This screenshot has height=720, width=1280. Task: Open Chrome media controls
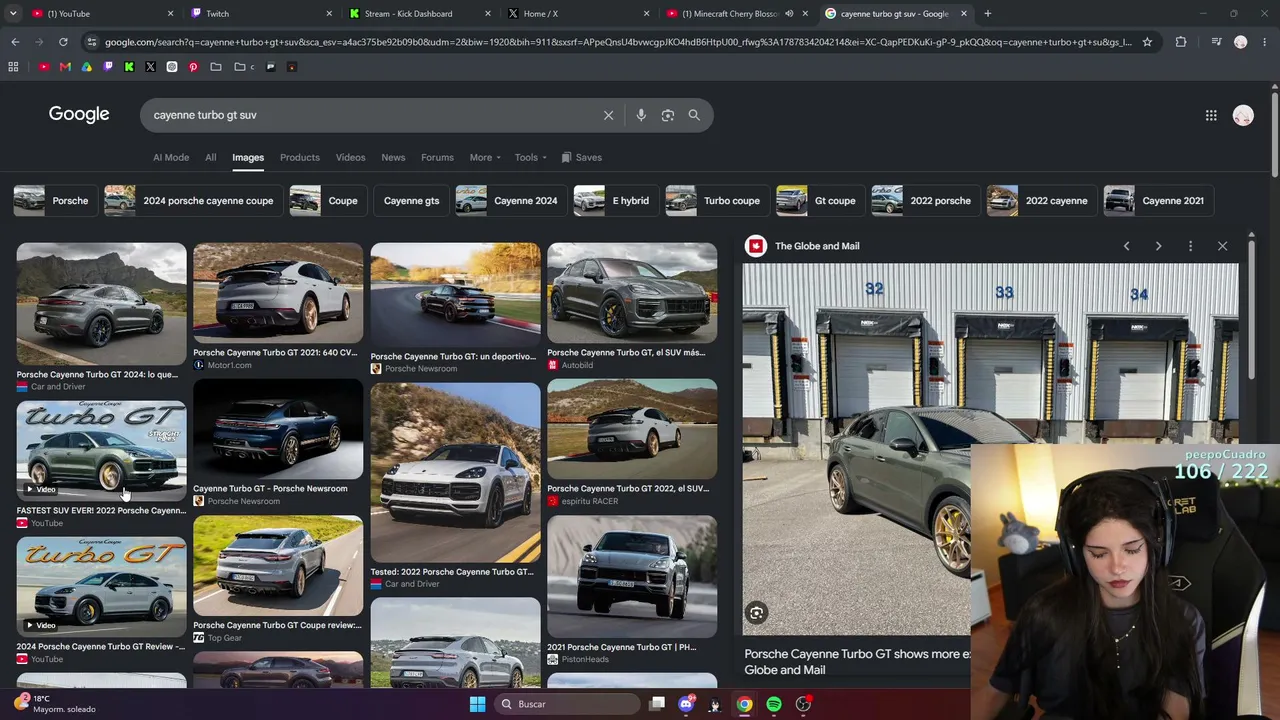click(x=1216, y=42)
